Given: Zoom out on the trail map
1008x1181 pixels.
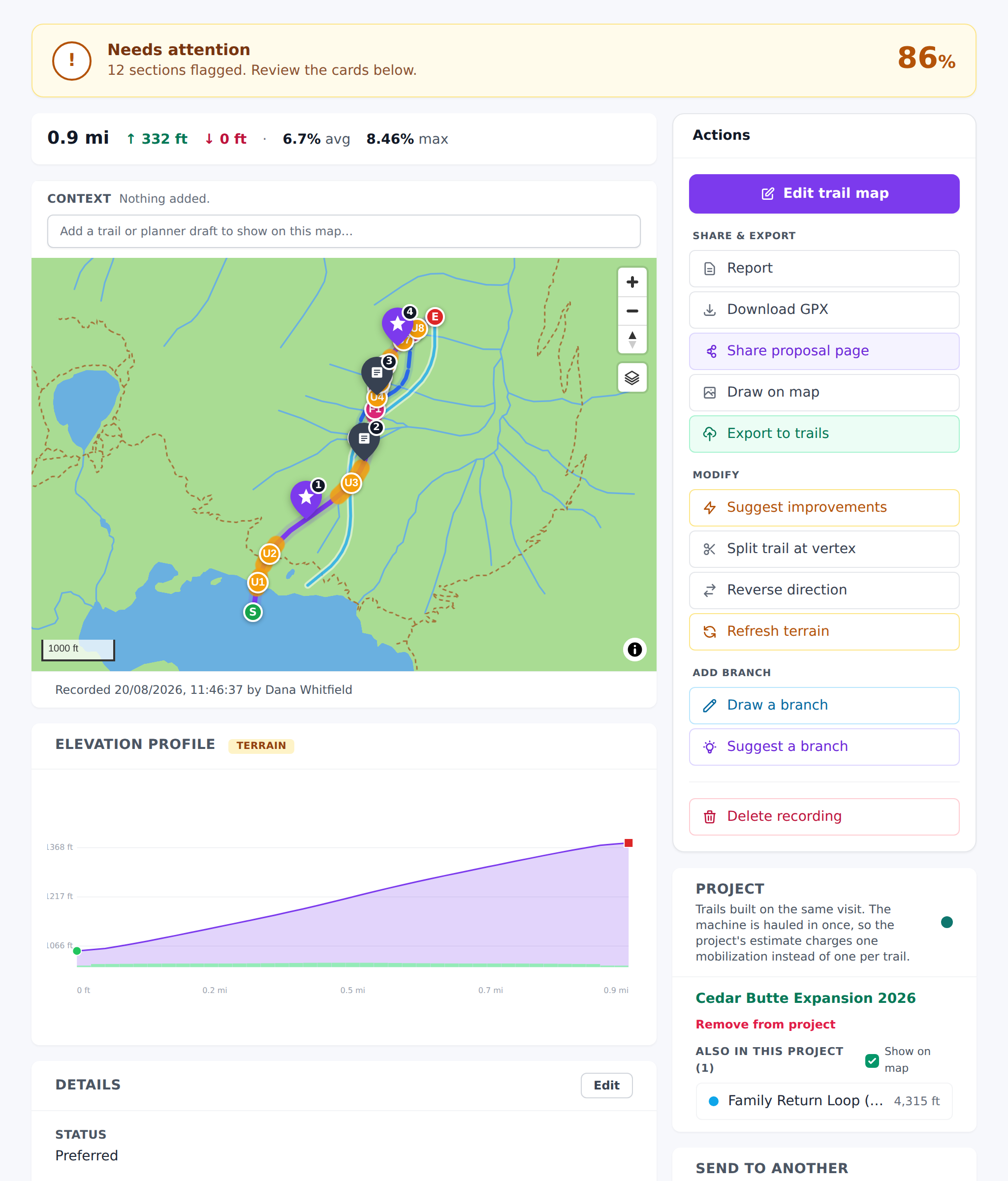Looking at the screenshot, I should pyautogui.click(x=631, y=311).
